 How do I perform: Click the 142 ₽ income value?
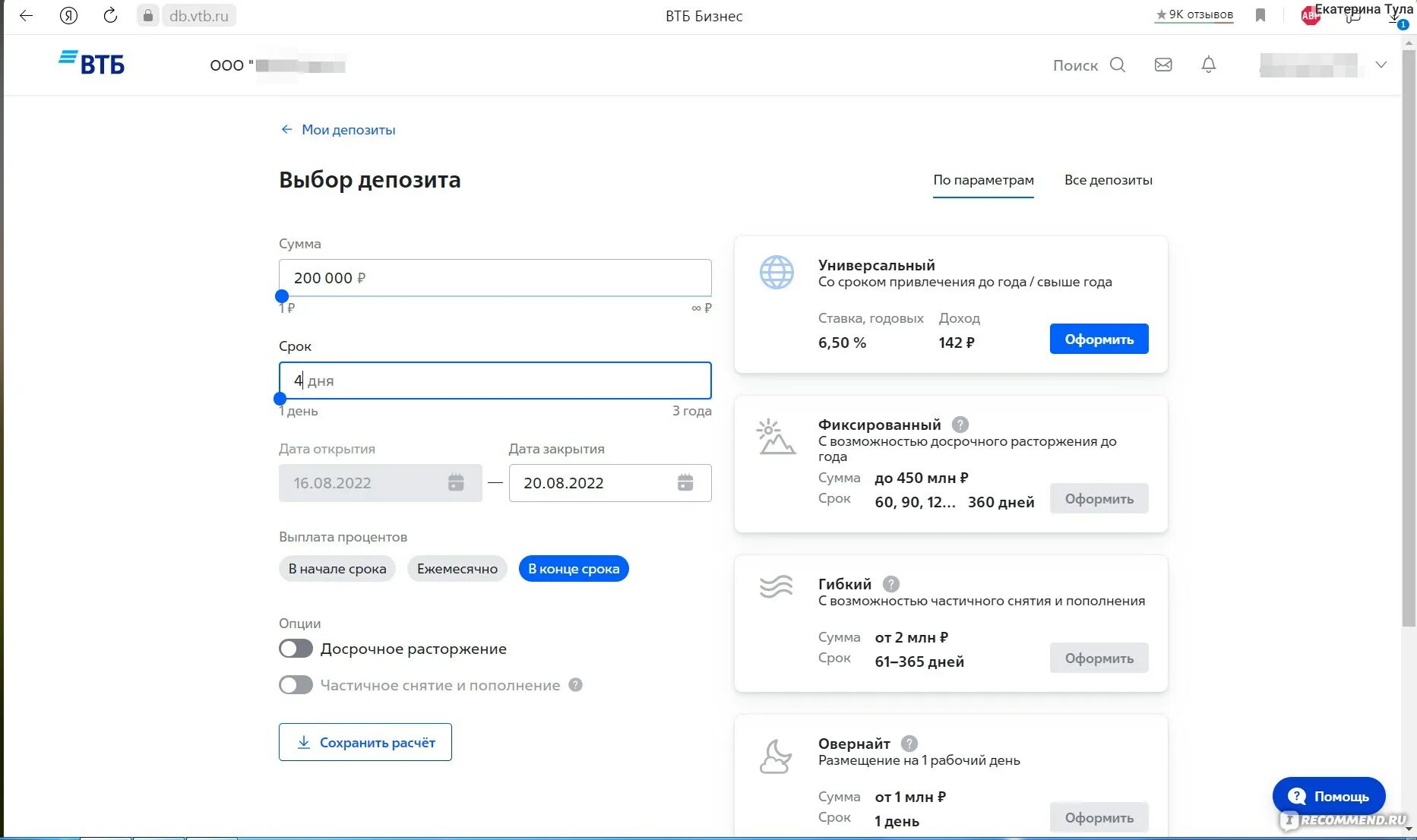(x=957, y=343)
